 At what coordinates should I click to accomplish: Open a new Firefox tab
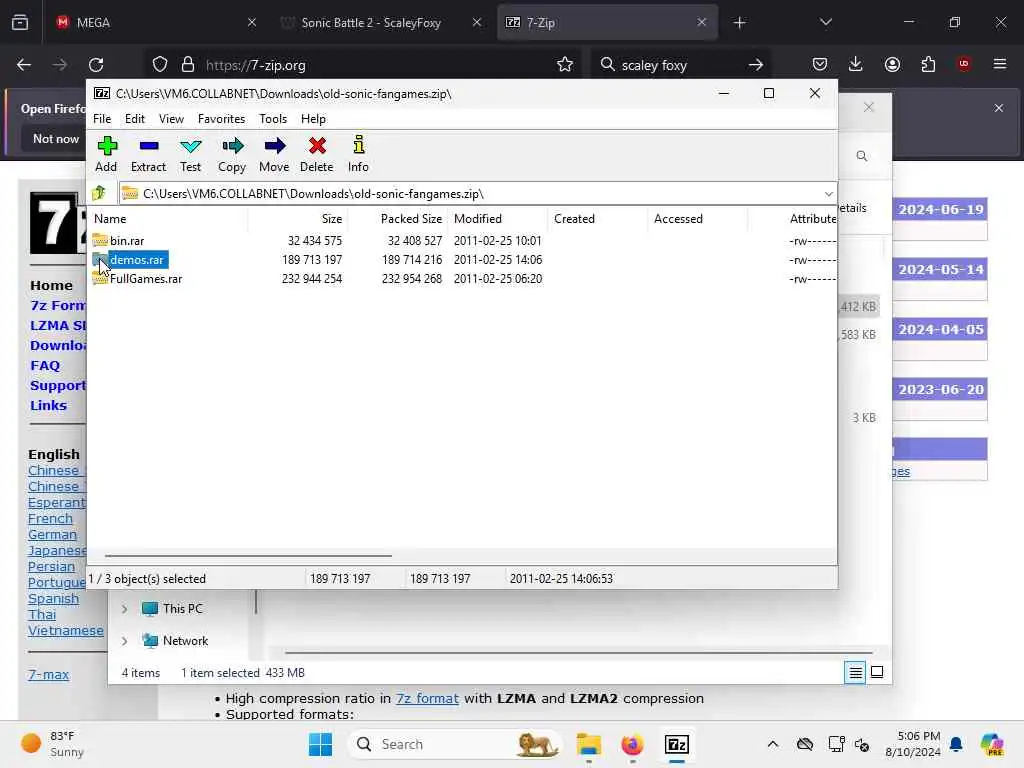pyautogui.click(x=739, y=23)
